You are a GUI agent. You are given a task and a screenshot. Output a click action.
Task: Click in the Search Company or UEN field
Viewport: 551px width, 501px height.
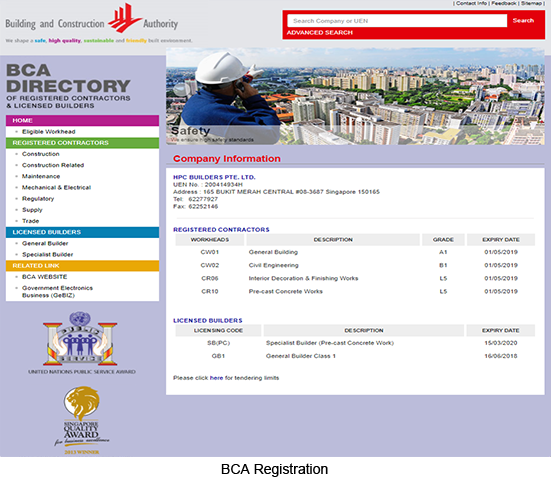pyautogui.click(x=397, y=21)
